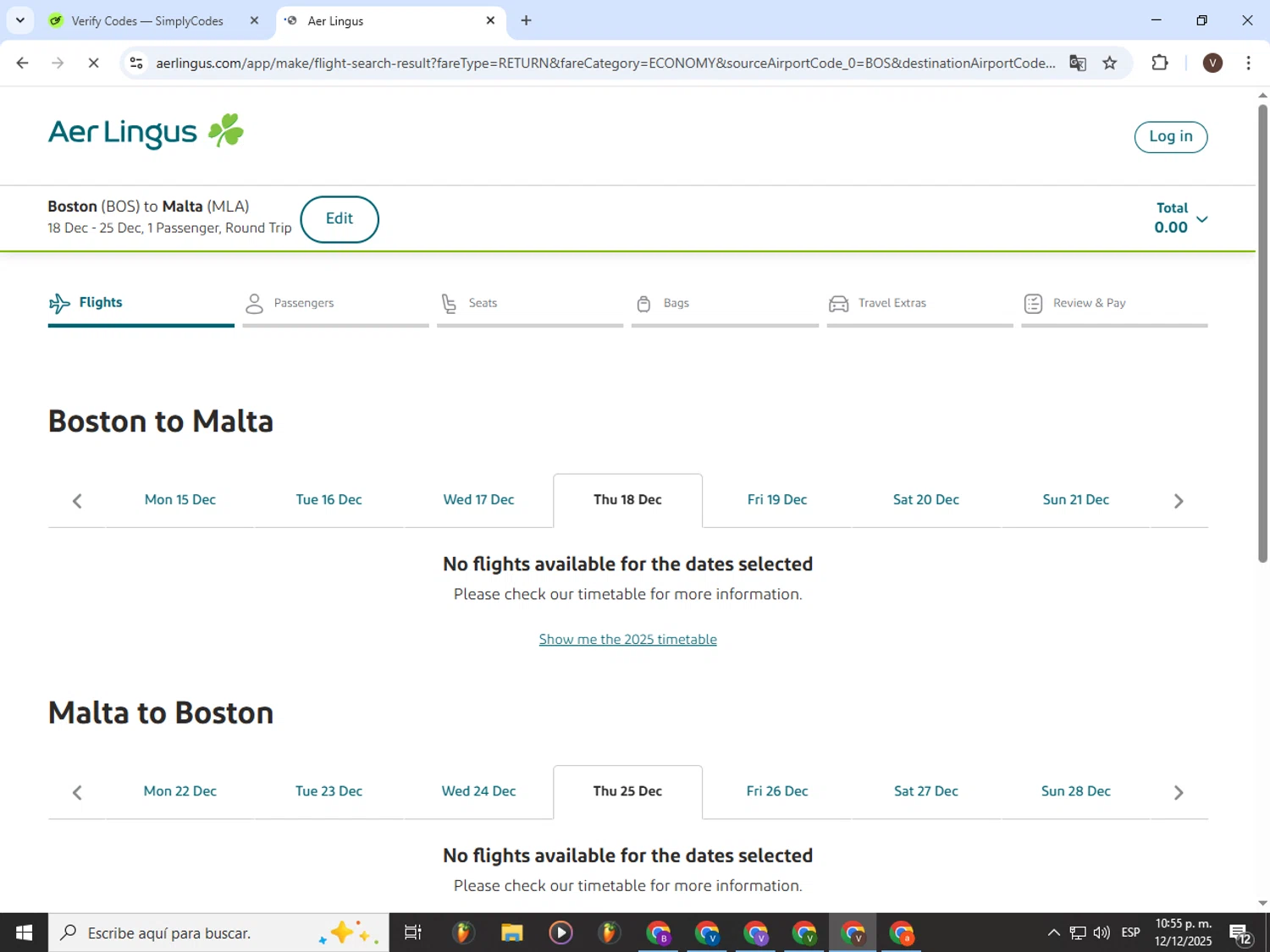
Task: Click the Flights airplane icon
Action: [59, 303]
